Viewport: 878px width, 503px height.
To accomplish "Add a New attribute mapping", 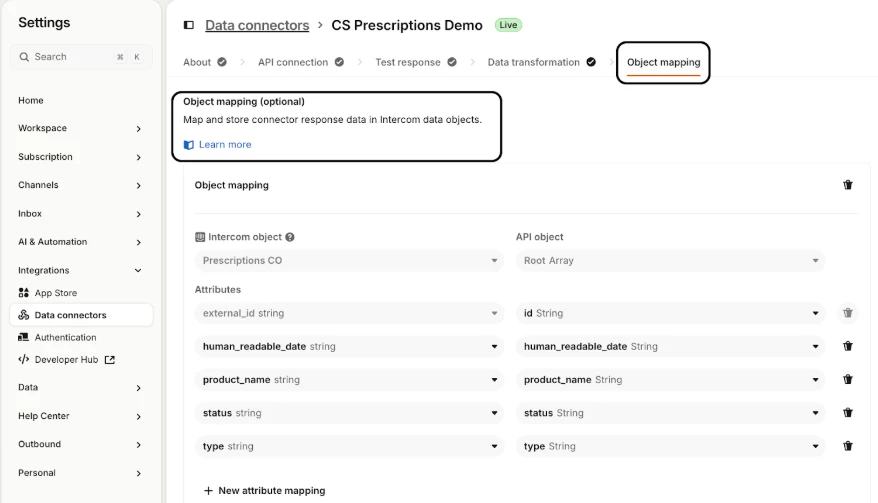I will click(264, 491).
